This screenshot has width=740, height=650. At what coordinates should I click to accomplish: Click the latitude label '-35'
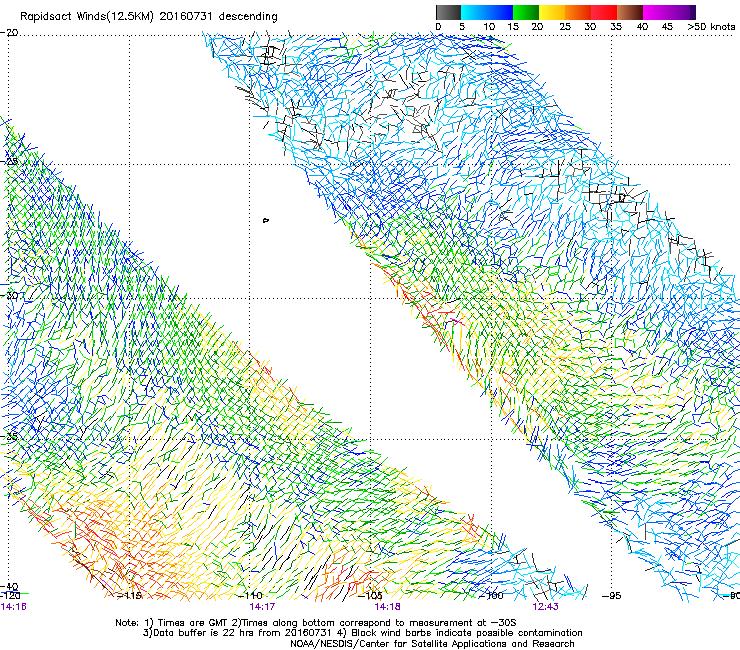coord(9,436)
